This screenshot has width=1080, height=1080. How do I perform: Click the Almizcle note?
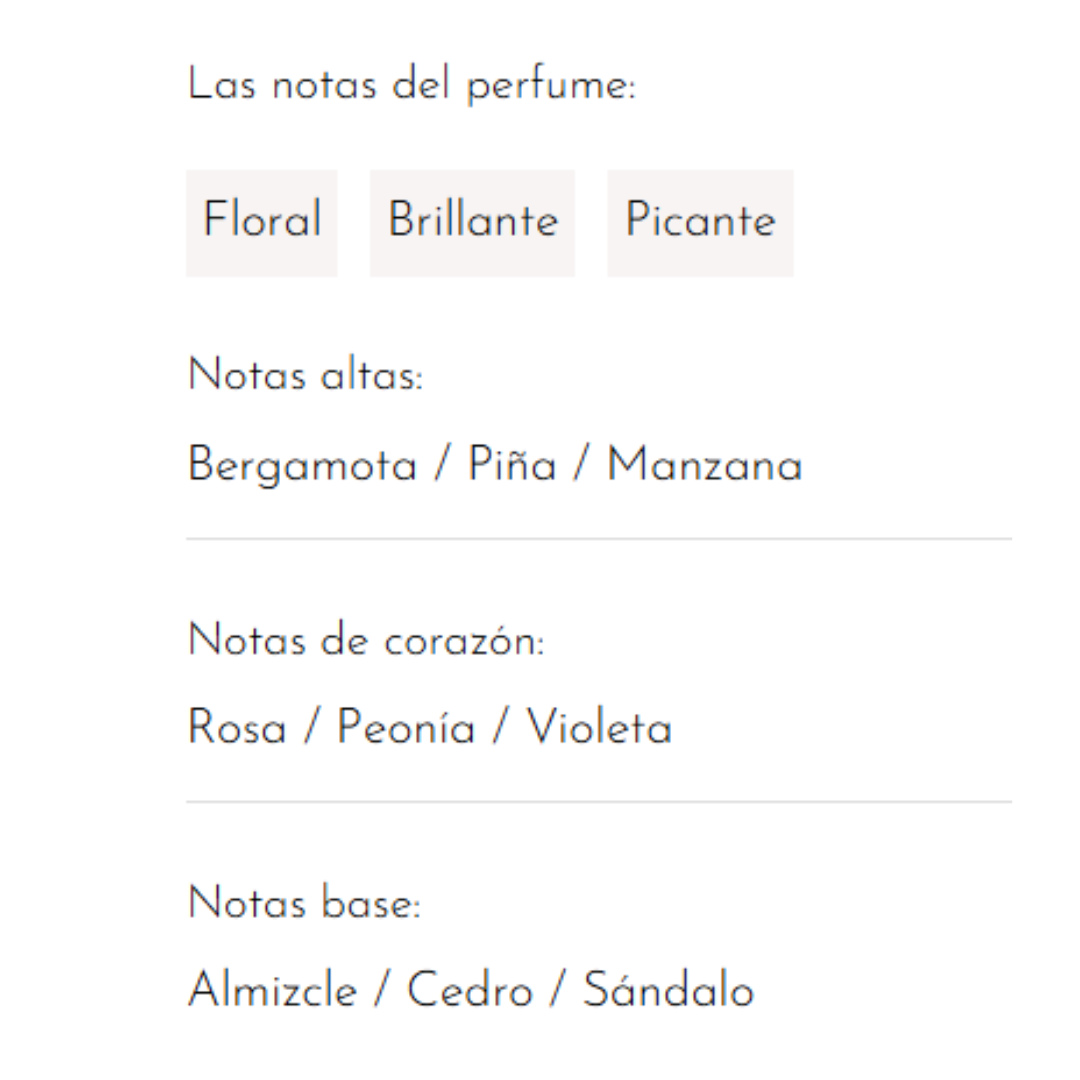point(272,992)
